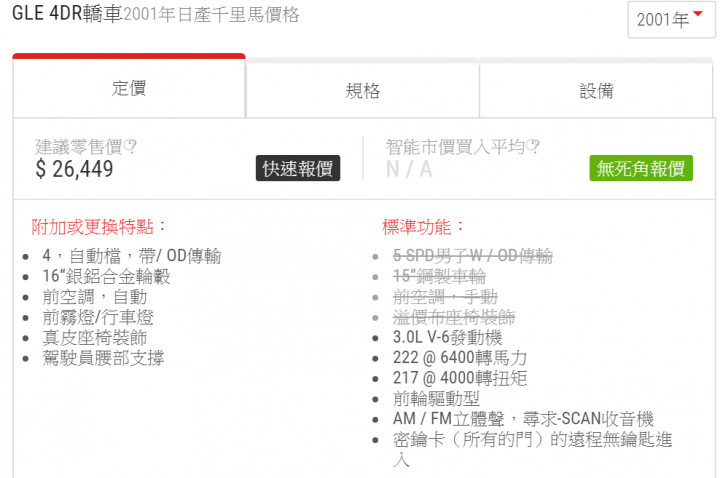
Task: Click the struck-through 15“鋼製車輪 item
Action: point(439,276)
